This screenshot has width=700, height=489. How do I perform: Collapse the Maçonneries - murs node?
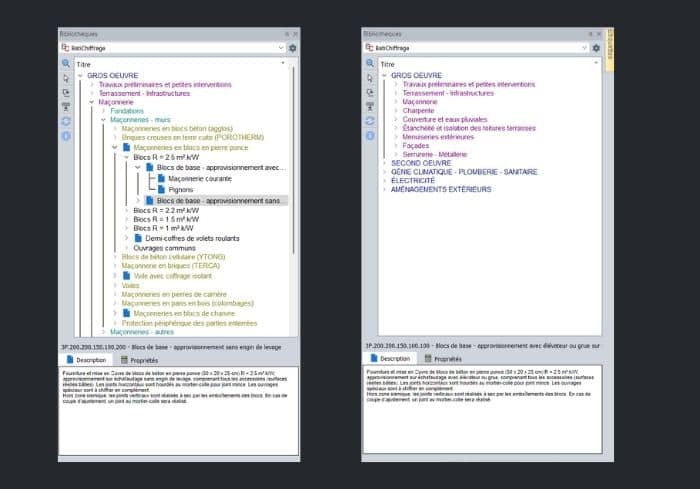pyautogui.click(x=103, y=120)
